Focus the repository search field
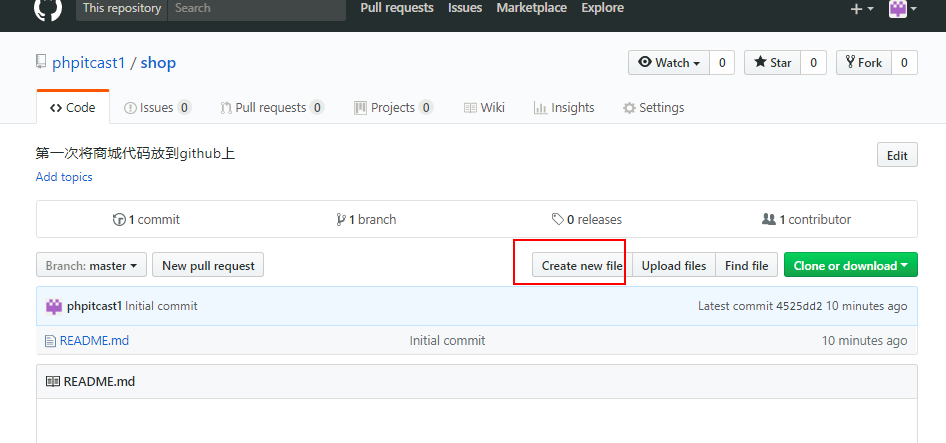This screenshot has width=946, height=443. point(255,8)
